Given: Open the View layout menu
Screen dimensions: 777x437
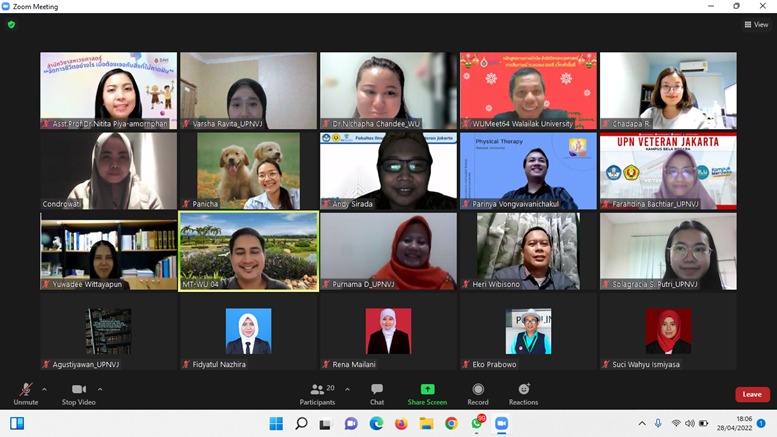Looking at the screenshot, I should 756,25.
